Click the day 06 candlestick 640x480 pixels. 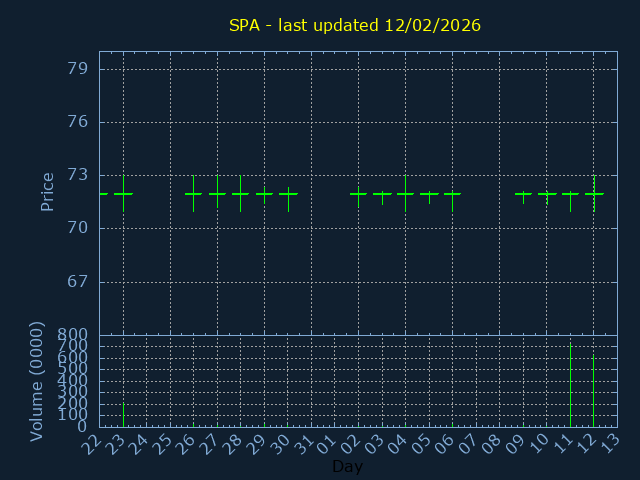(452, 194)
